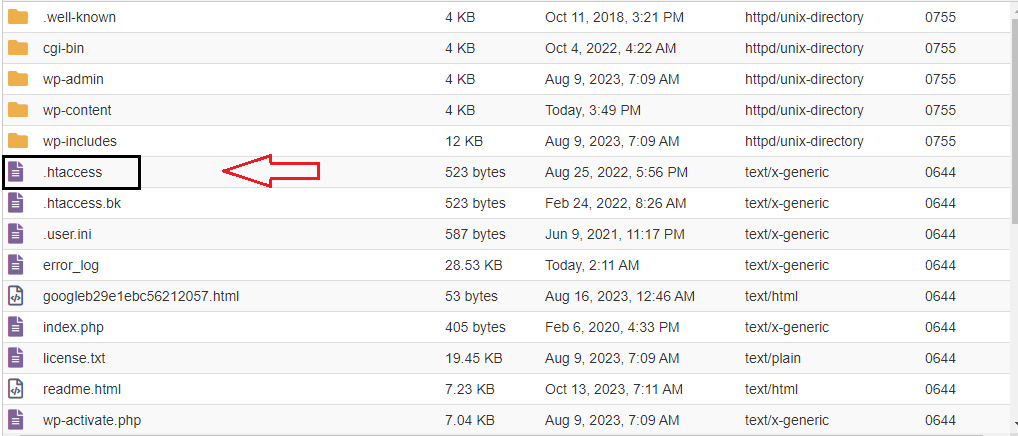Select the .user.ini file row
The height and width of the screenshot is (436, 1018).
(x=508, y=234)
